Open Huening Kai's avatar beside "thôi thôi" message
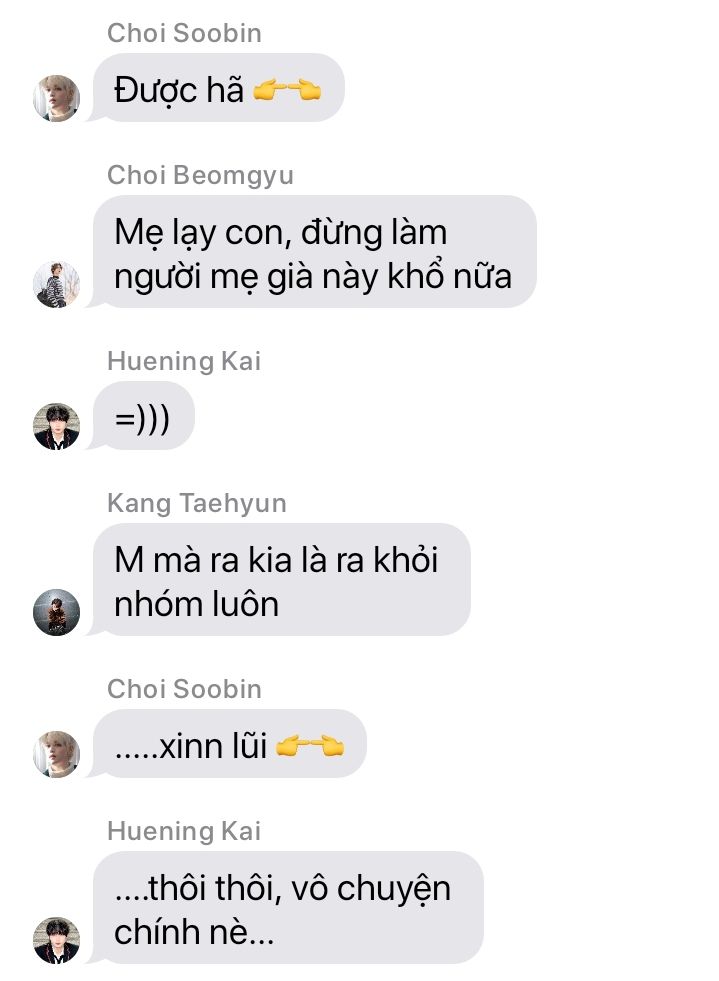Viewport: 719px width, 981px height. (x=56, y=940)
